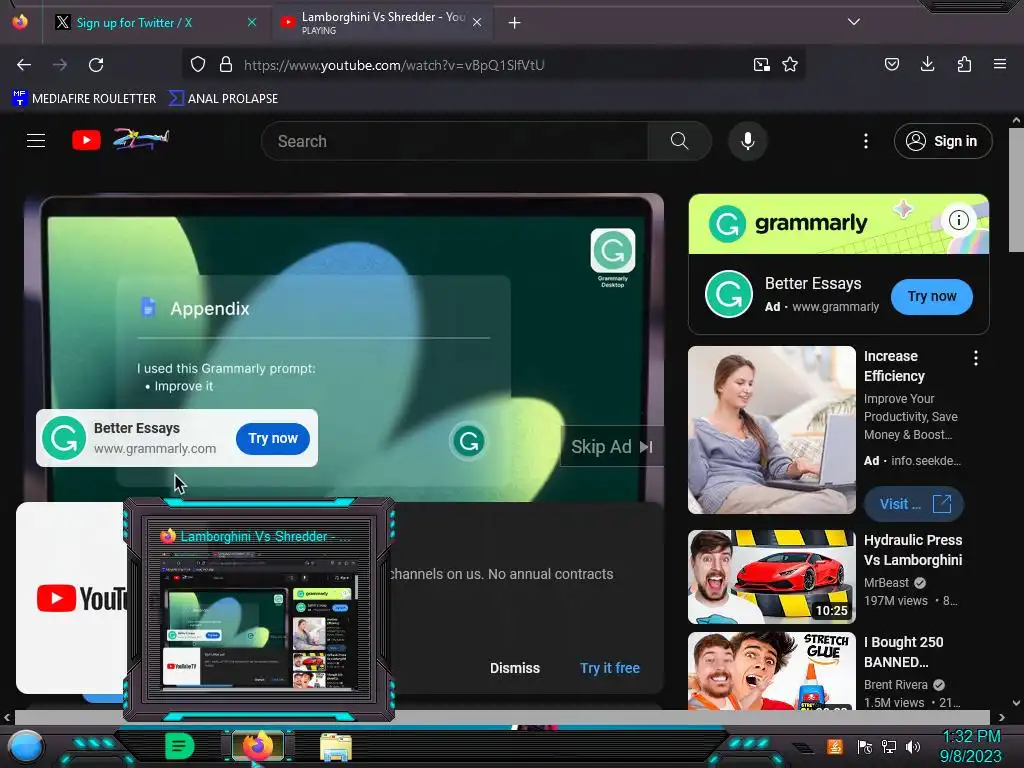This screenshot has width=1024, height=768.
Task: Open picture-in-picture icon in address bar
Action: [x=761, y=65]
